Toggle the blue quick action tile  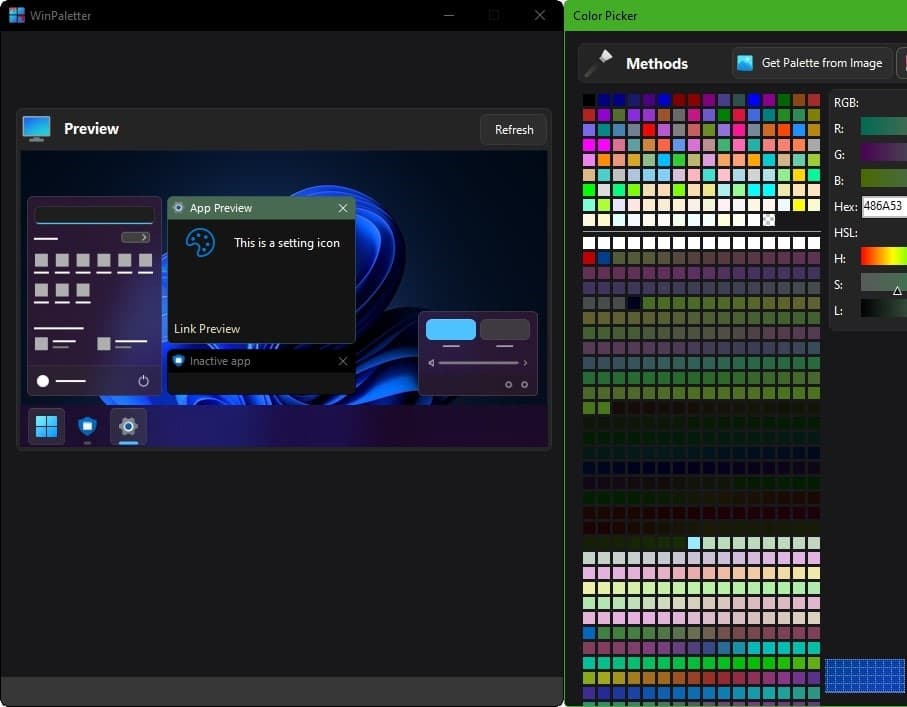[x=451, y=330]
